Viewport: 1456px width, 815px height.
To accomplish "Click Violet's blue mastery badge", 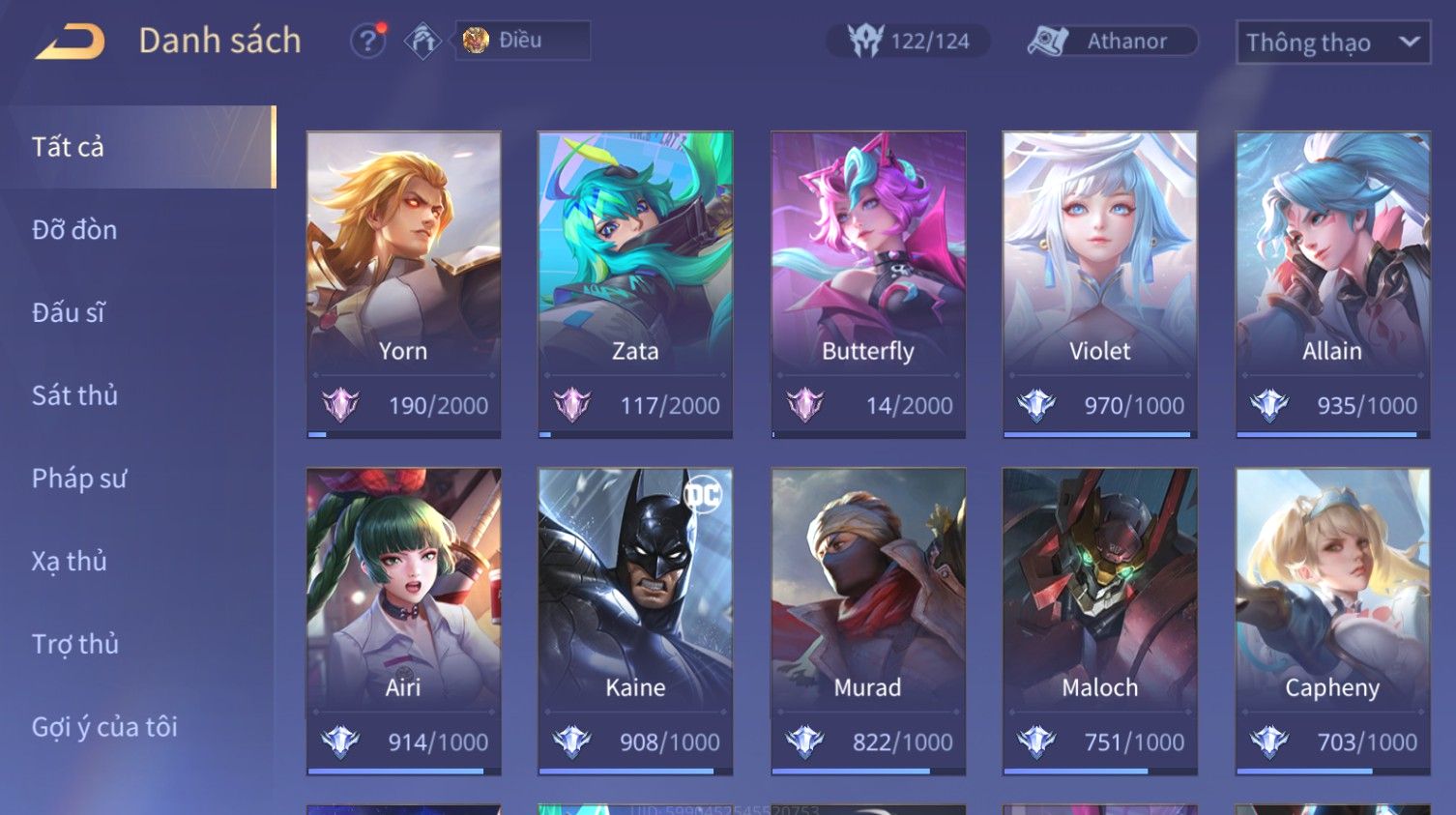I will [x=1036, y=404].
